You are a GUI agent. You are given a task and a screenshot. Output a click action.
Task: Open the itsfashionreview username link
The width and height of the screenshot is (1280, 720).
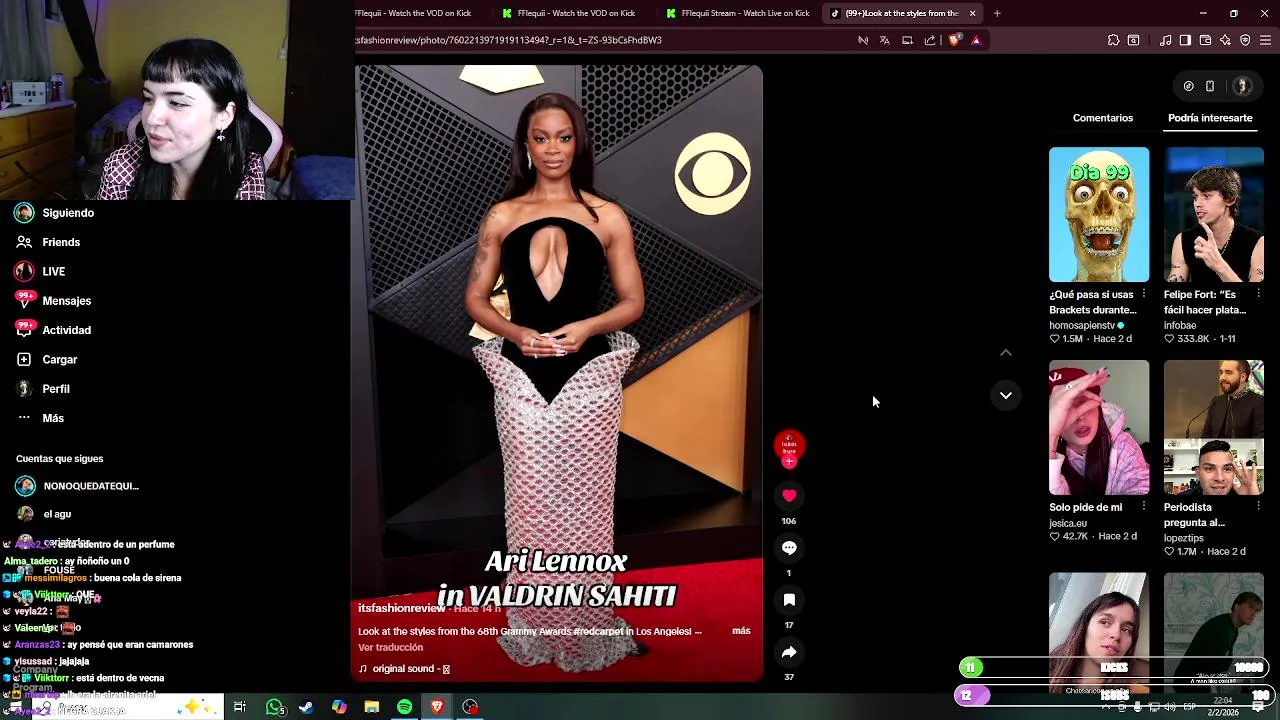tap(401, 608)
